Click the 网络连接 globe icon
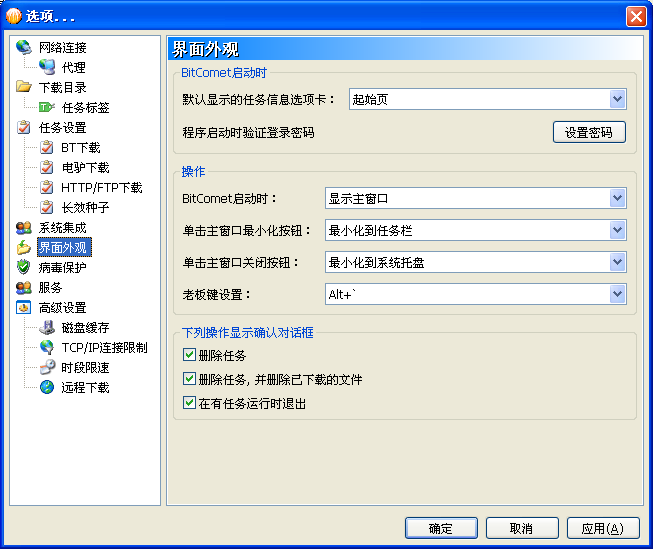The image size is (653, 549). coord(24,47)
